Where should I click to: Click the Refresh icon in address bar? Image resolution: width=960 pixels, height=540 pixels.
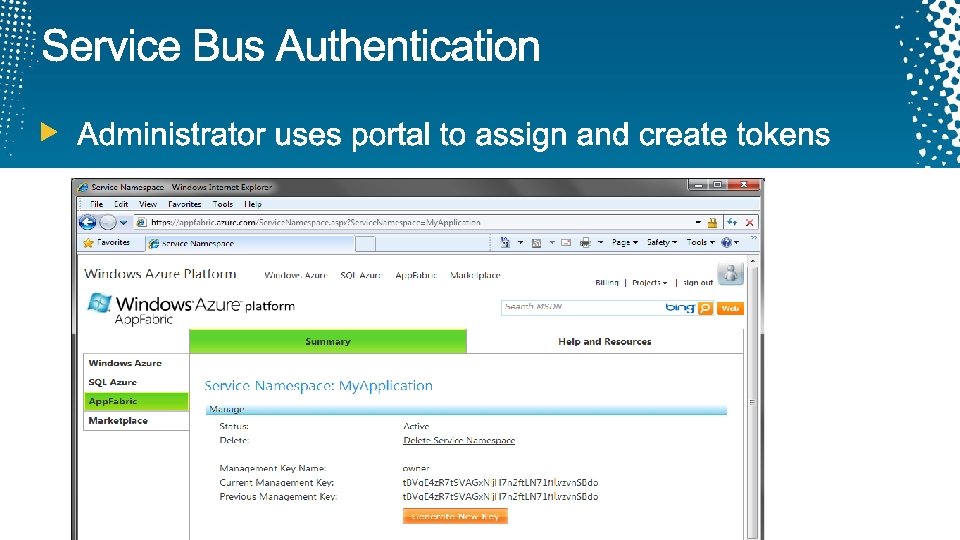732,222
